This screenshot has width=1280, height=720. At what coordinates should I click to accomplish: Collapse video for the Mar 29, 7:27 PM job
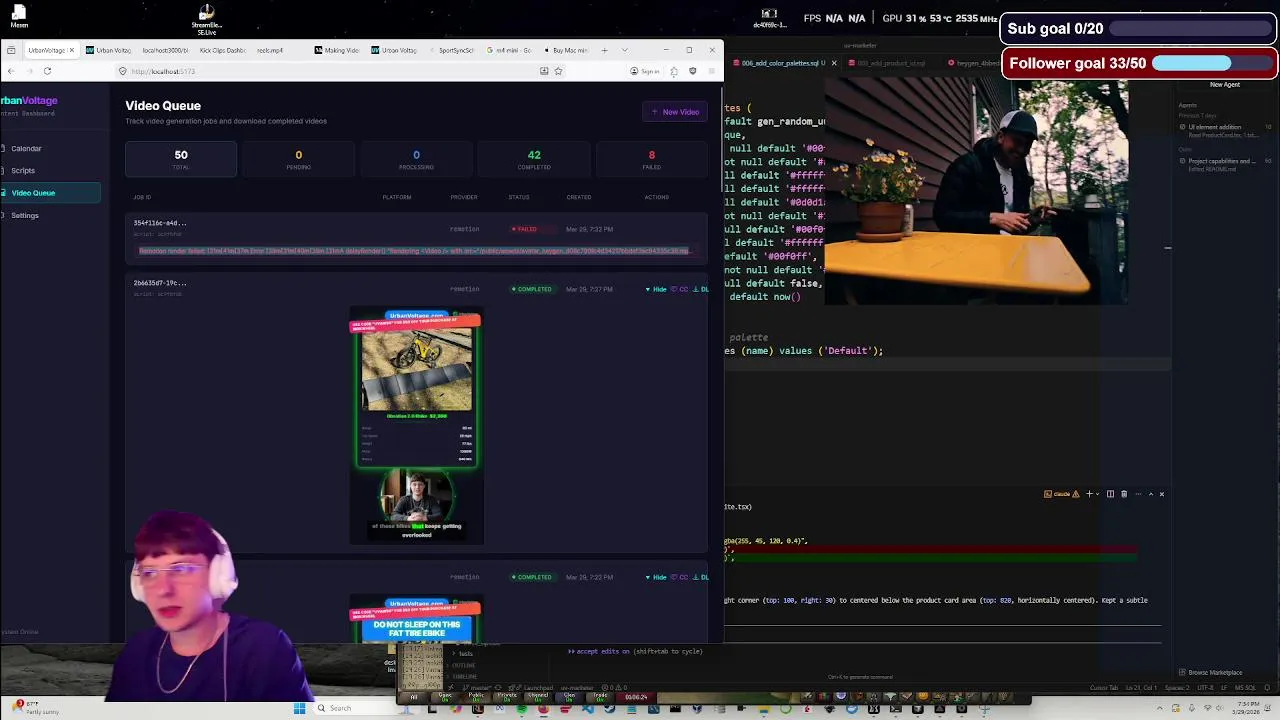(656, 289)
